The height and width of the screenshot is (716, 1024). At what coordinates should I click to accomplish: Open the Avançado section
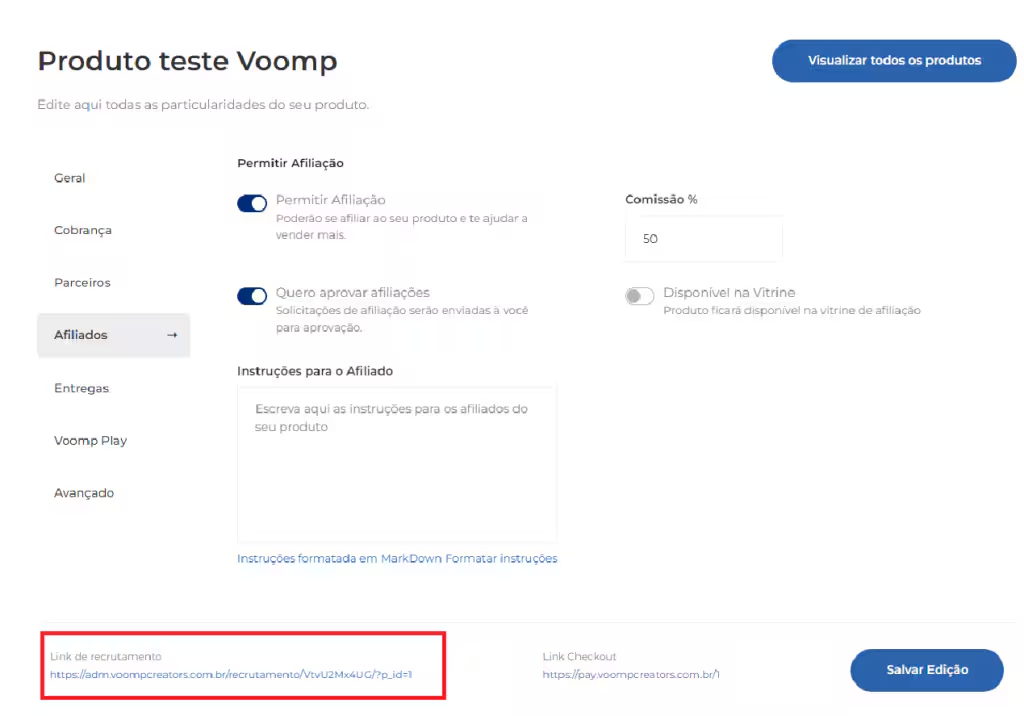tap(84, 493)
